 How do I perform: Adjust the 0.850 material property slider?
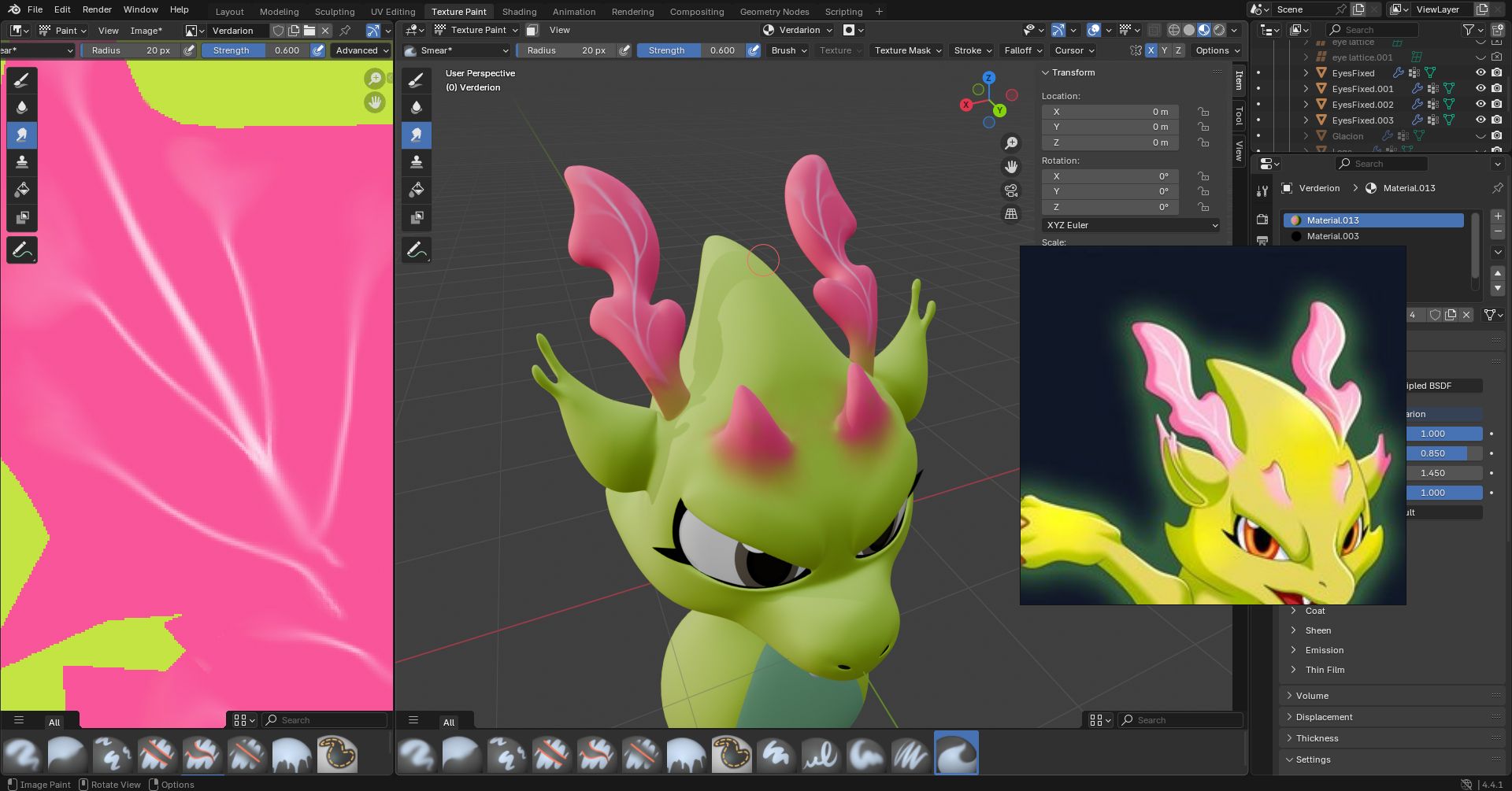[x=1444, y=453]
